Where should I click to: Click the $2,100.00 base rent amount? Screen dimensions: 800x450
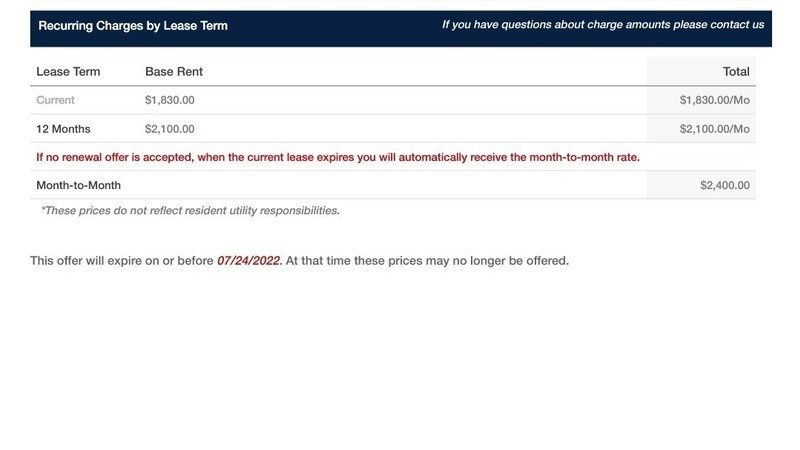[170, 129]
